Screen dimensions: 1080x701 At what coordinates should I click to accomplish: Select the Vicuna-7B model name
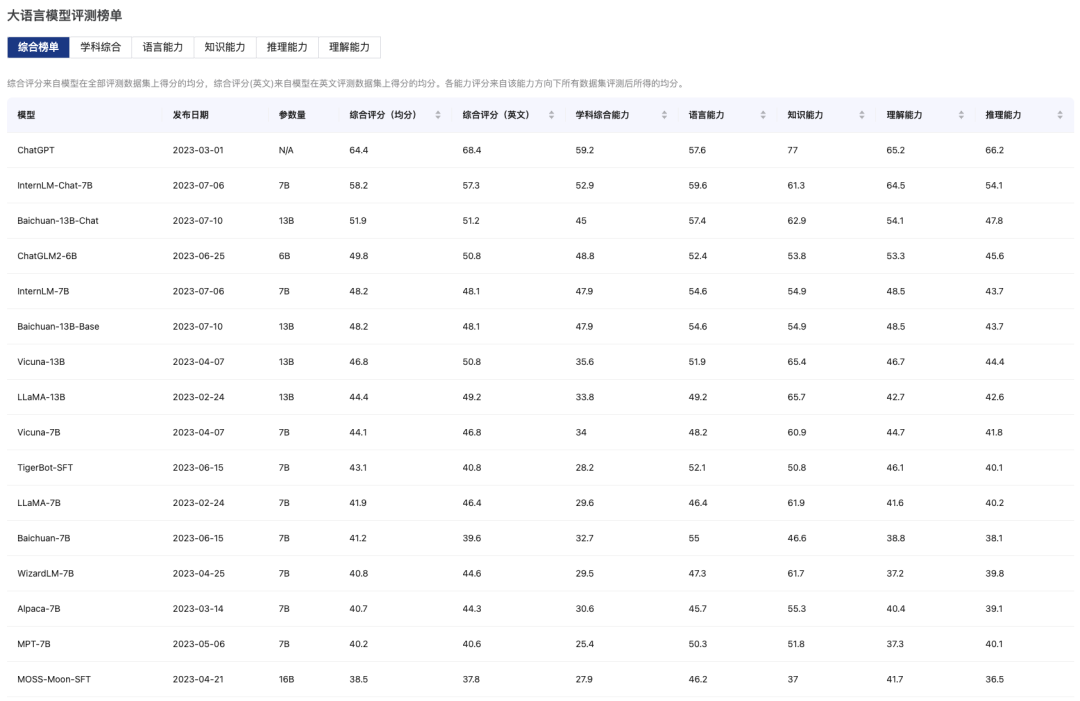pyautogui.click(x=39, y=432)
